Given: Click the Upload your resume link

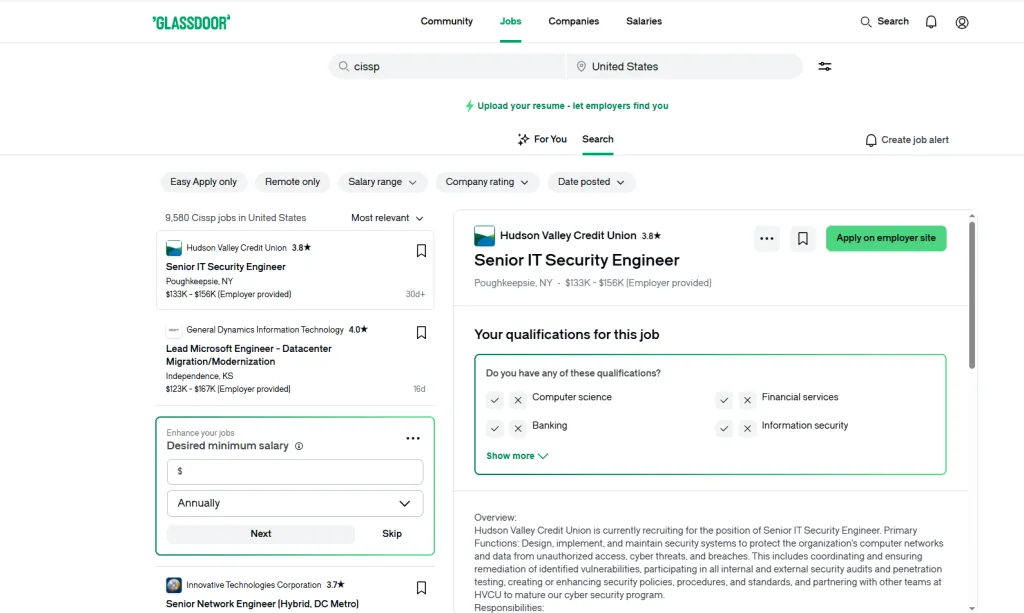Looking at the screenshot, I should (x=567, y=106).
